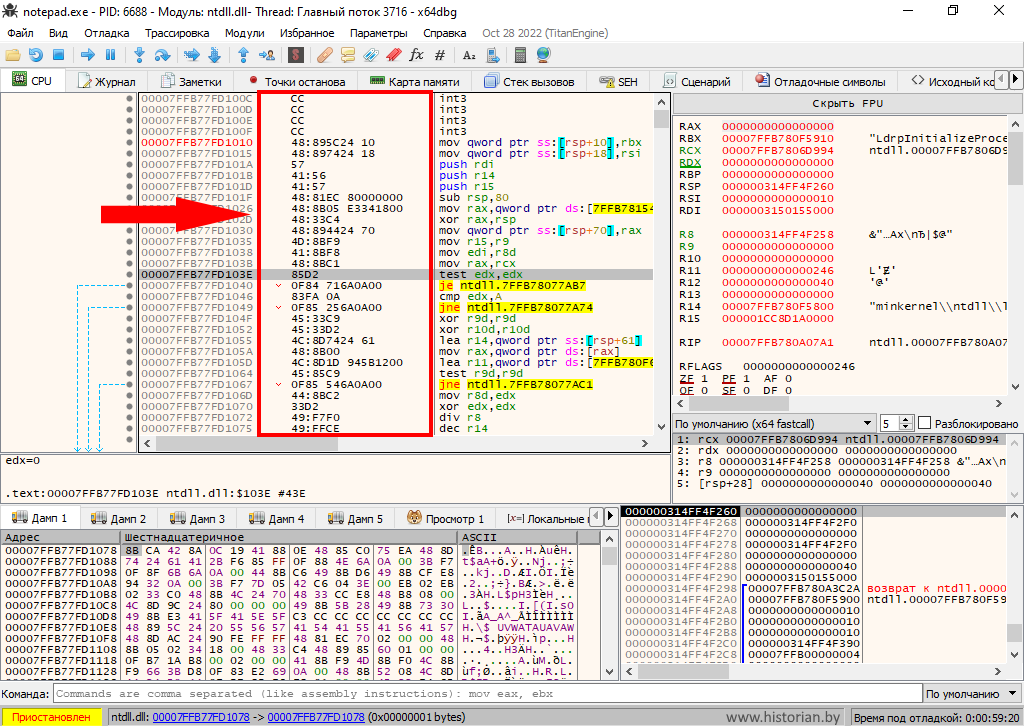Image resolution: width=1024 pixels, height=726 pixels.
Task: Click the Run arrow toolbar icon
Action: tap(87, 54)
